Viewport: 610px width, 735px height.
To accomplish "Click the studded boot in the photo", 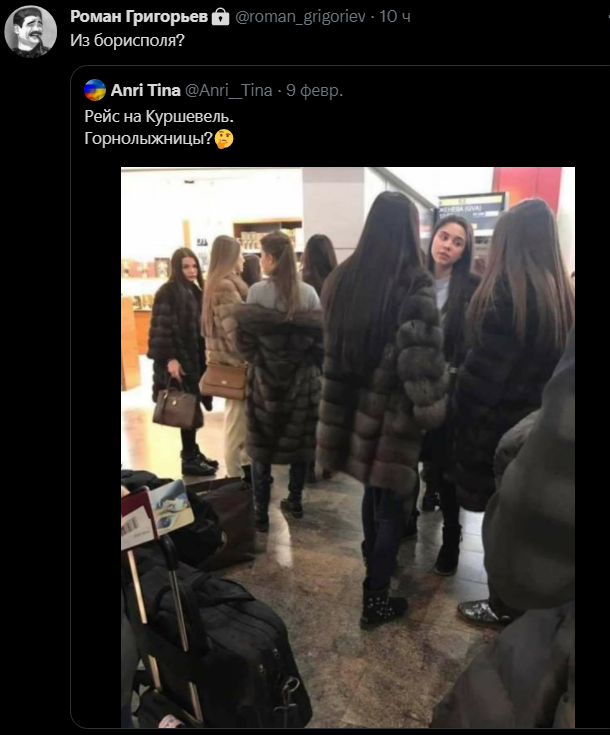I will click(384, 605).
